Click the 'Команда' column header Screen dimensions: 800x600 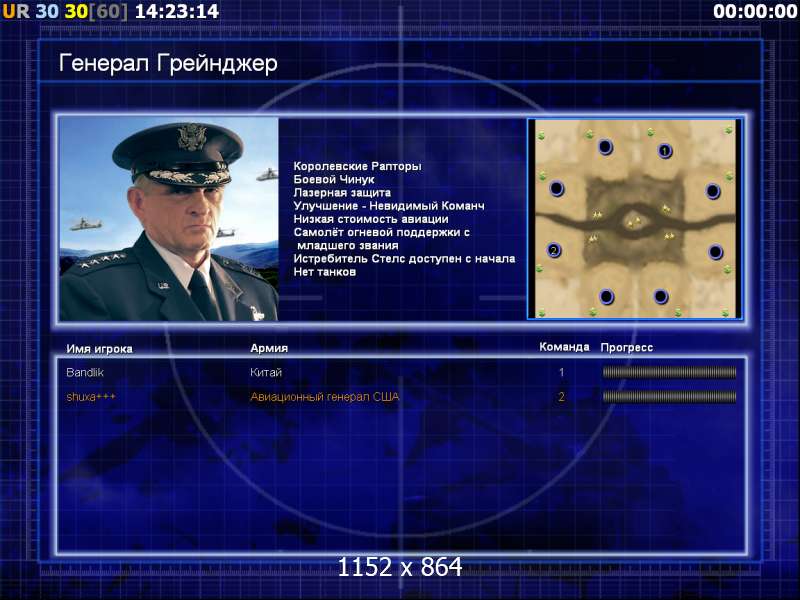pos(564,347)
